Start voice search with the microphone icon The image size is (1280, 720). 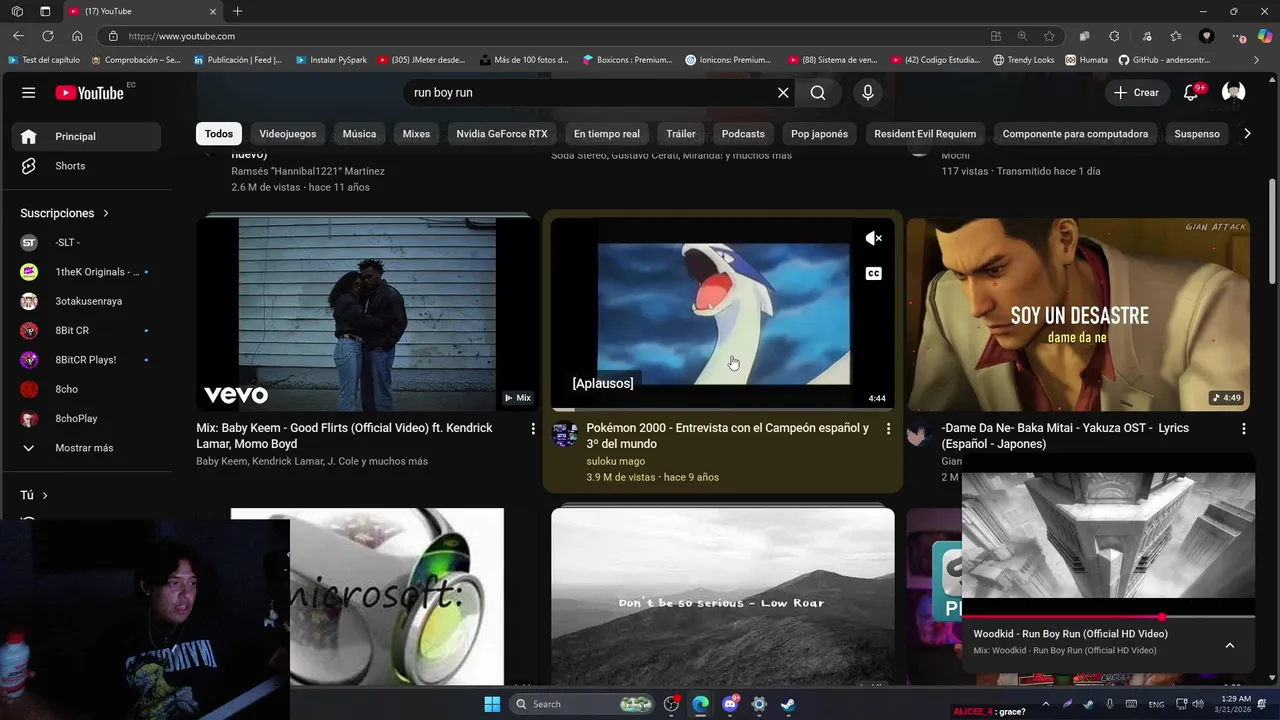(867, 92)
